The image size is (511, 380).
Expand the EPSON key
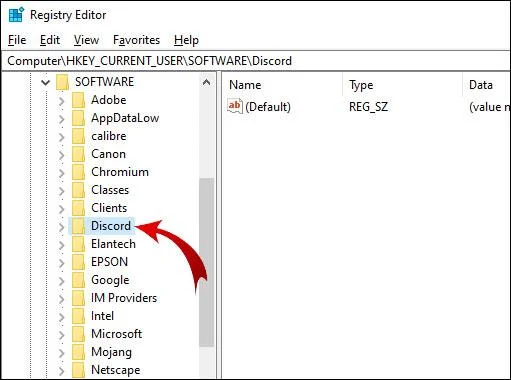pyautogui.click(x=61, y=263)
